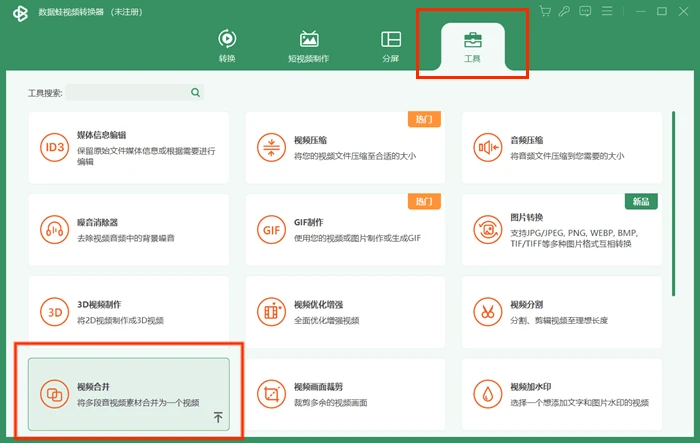Image resolution: width=700 pixels, height=443 pixels.
Task: Open the shopping cart purchase icon
Action: pyautogui.click(x=545, y=11)
